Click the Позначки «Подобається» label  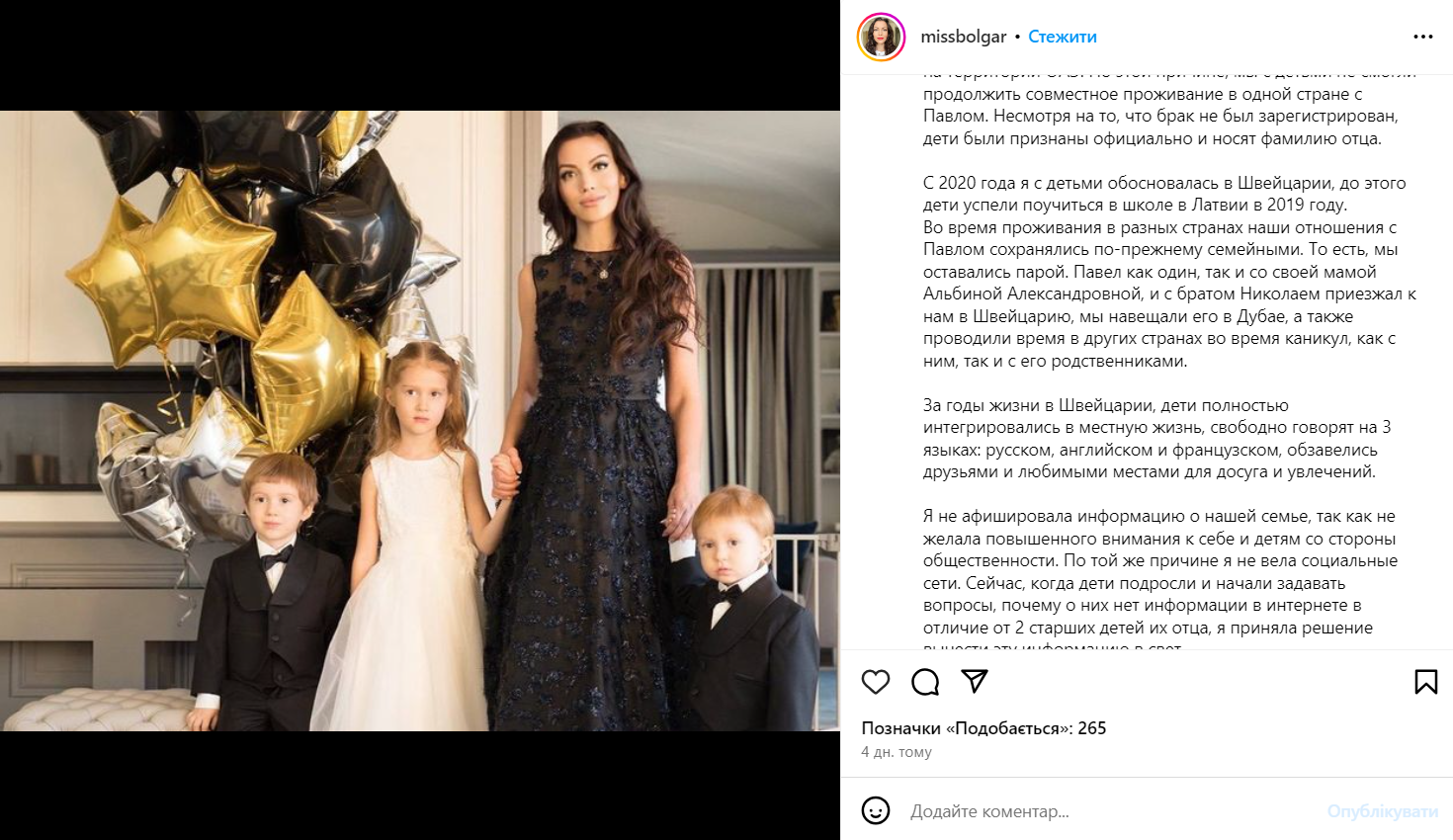point(967,728)
